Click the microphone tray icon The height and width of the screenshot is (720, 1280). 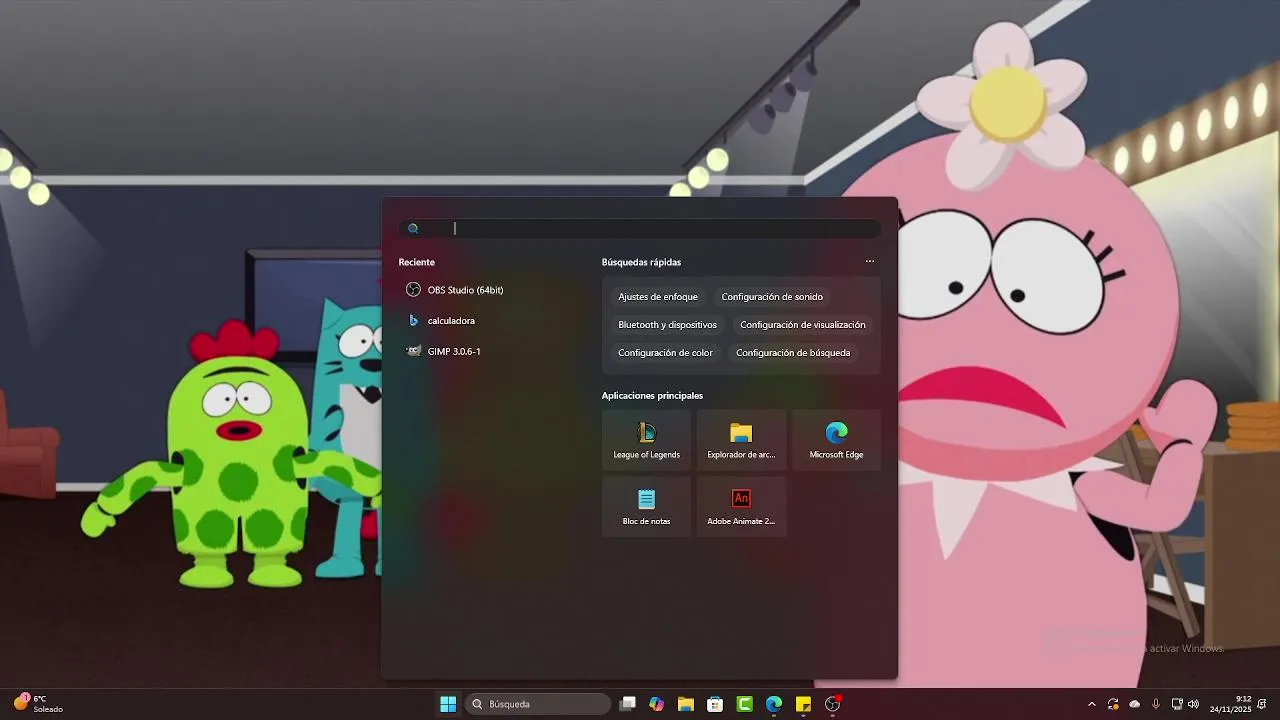click(x=1156, y=704)
